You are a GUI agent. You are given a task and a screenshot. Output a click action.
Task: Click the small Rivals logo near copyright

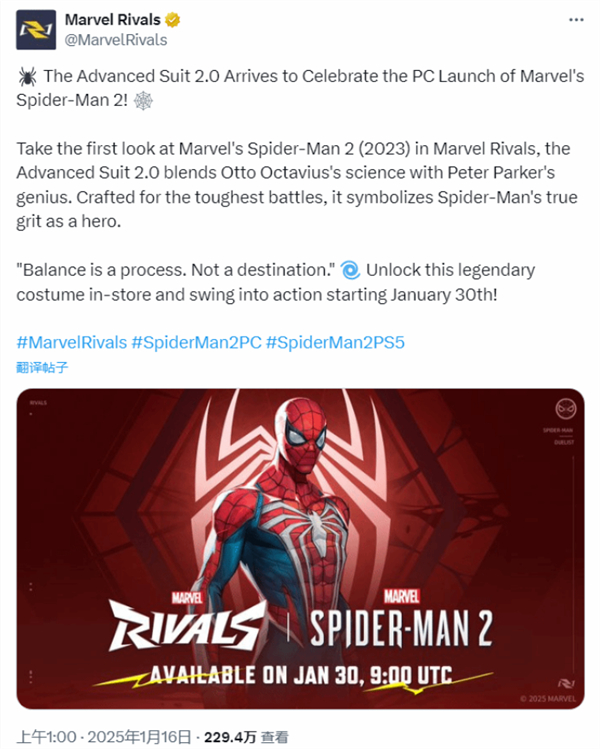pos(566,684)
